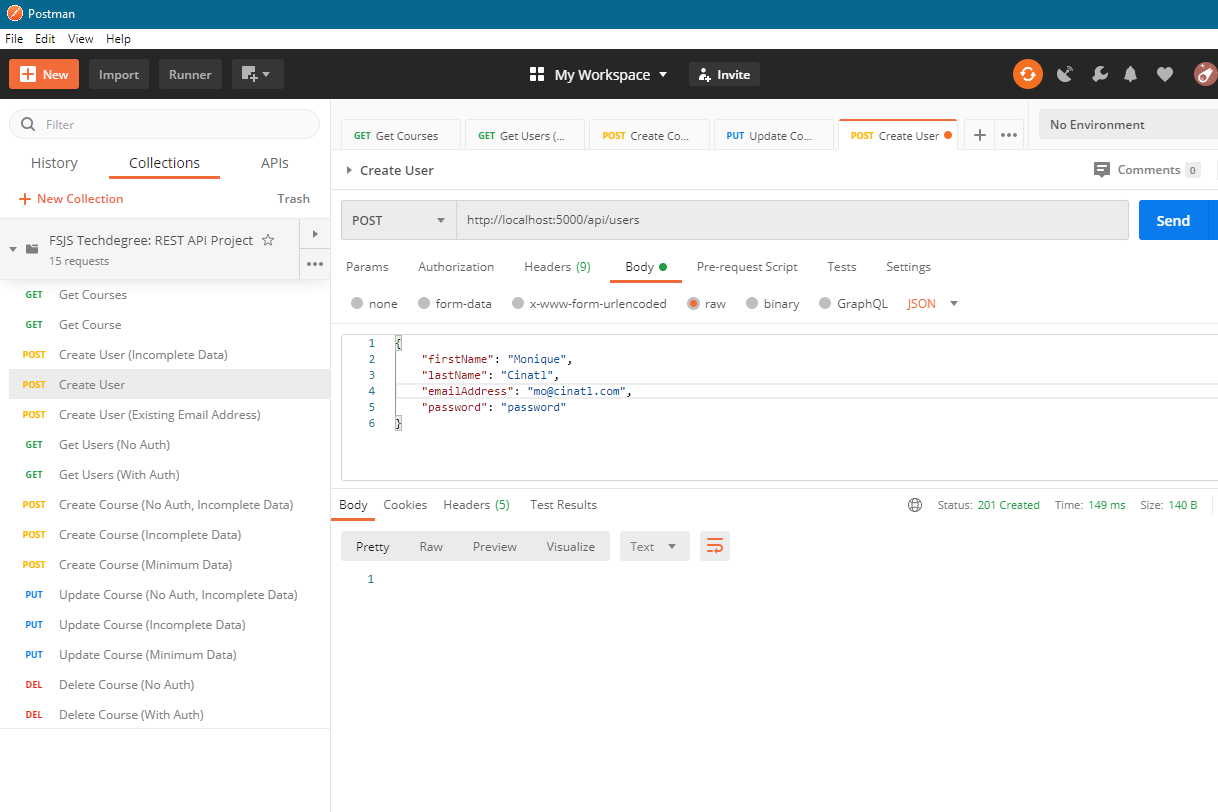Viewport: 1218px width, 812px height.
Task: Open the Comments panel for Create User
Action: click(x=1146, y=169)
